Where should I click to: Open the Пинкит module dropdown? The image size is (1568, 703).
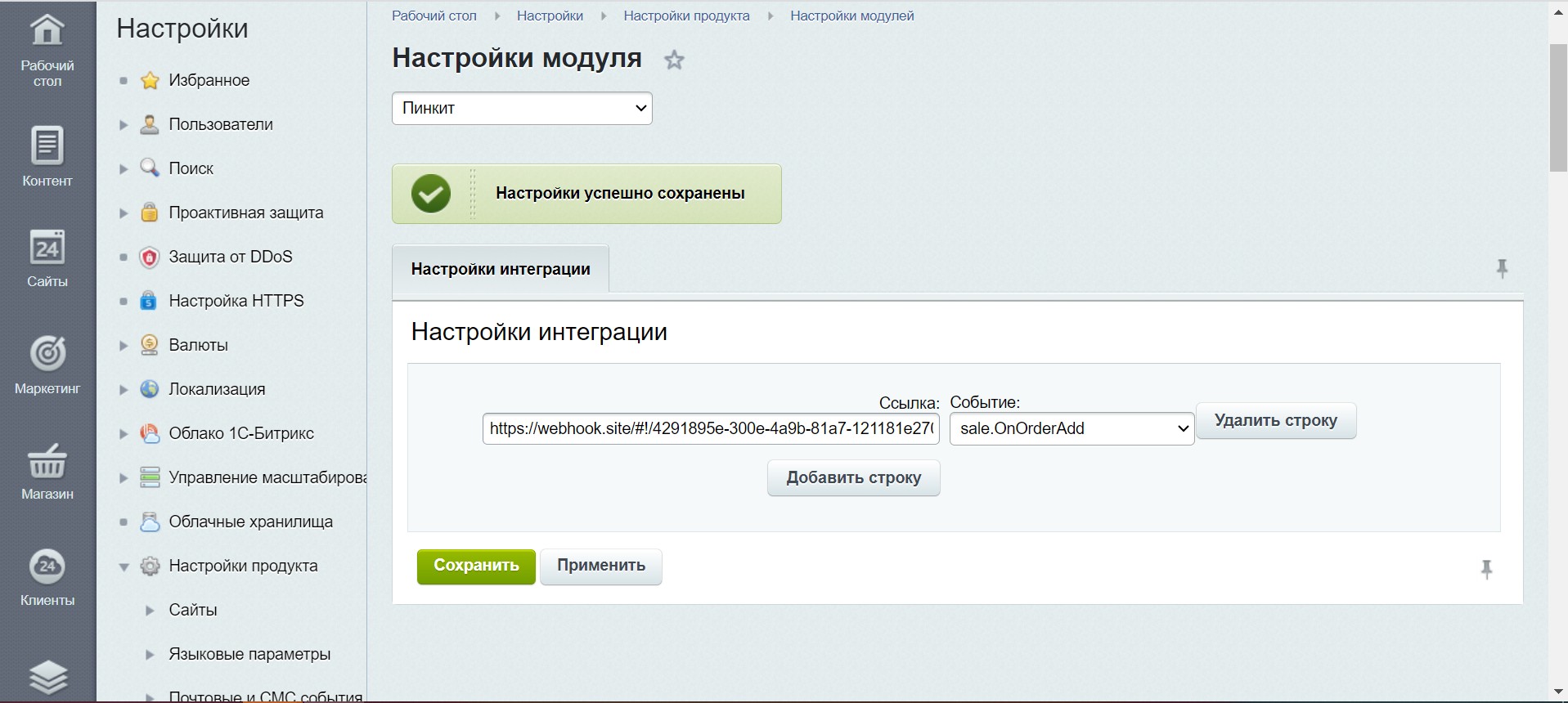click(x=522, y=108)
